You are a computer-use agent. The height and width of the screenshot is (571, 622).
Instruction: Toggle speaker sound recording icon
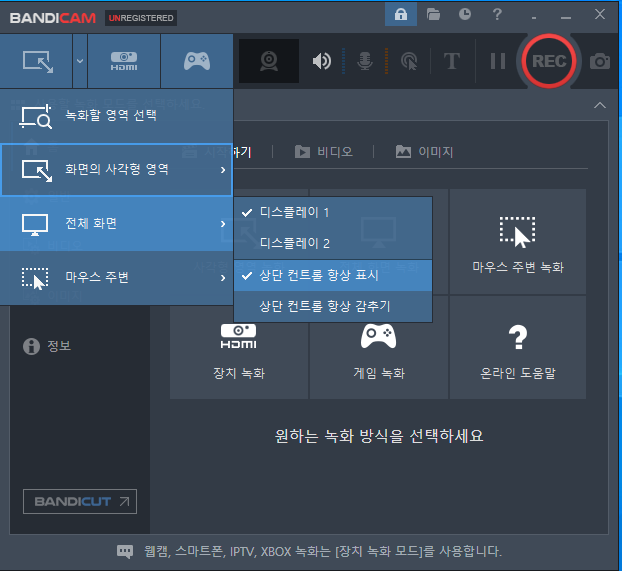322,61
